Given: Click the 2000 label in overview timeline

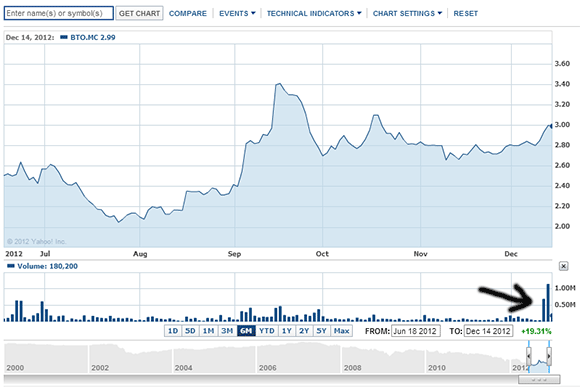Looking at the screenshot, I should (x=15, y=368).
